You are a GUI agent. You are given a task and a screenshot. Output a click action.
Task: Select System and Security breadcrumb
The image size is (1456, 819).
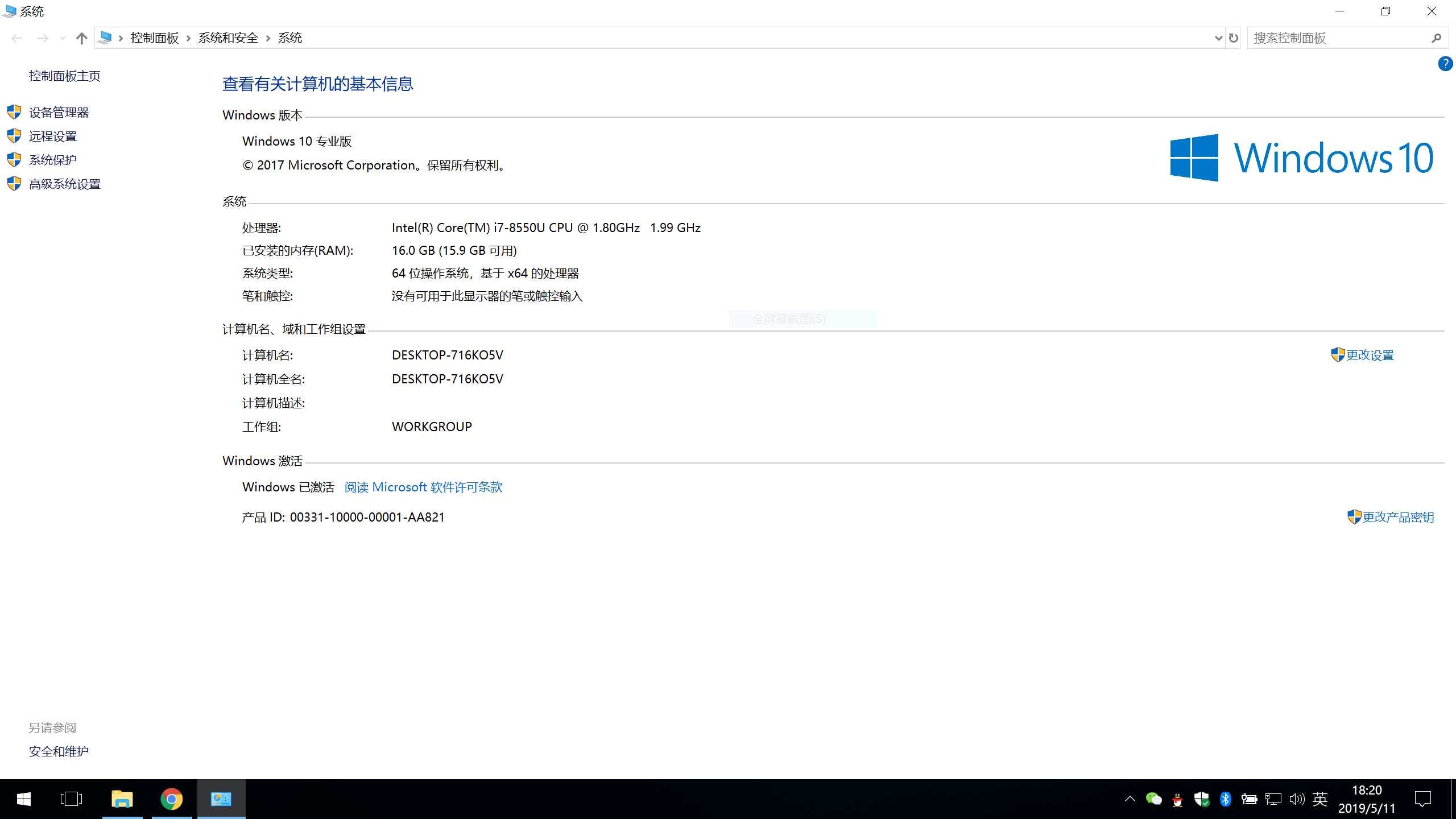(x=228, y=38)
